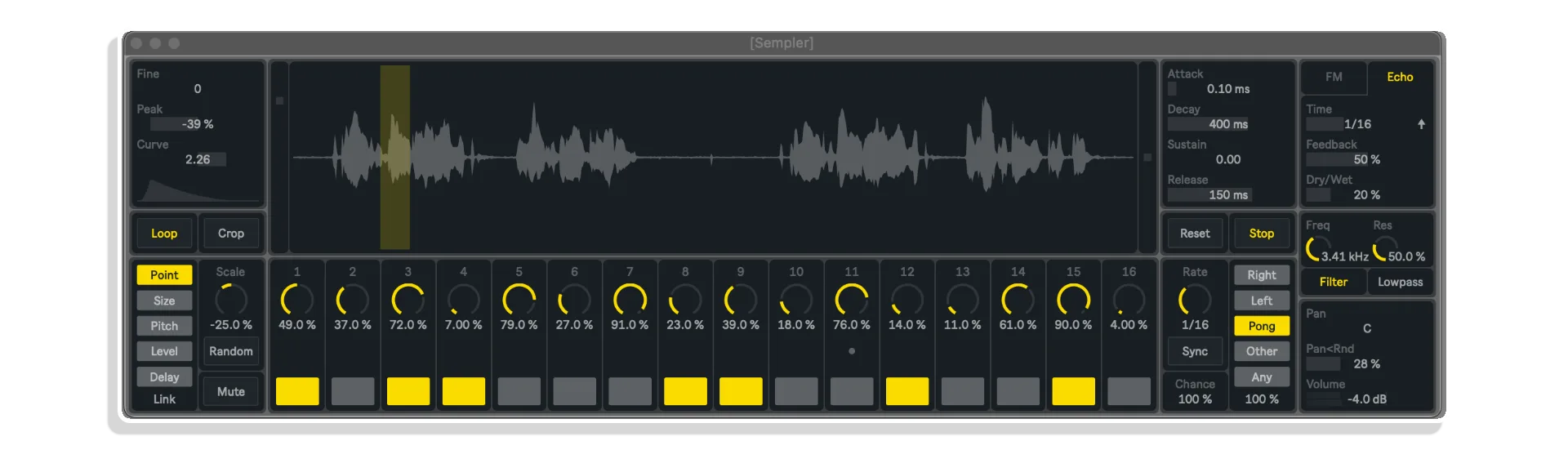Click the Stop button
Viewport: 1568px width, 450px height.
(x=1262, y=234)
